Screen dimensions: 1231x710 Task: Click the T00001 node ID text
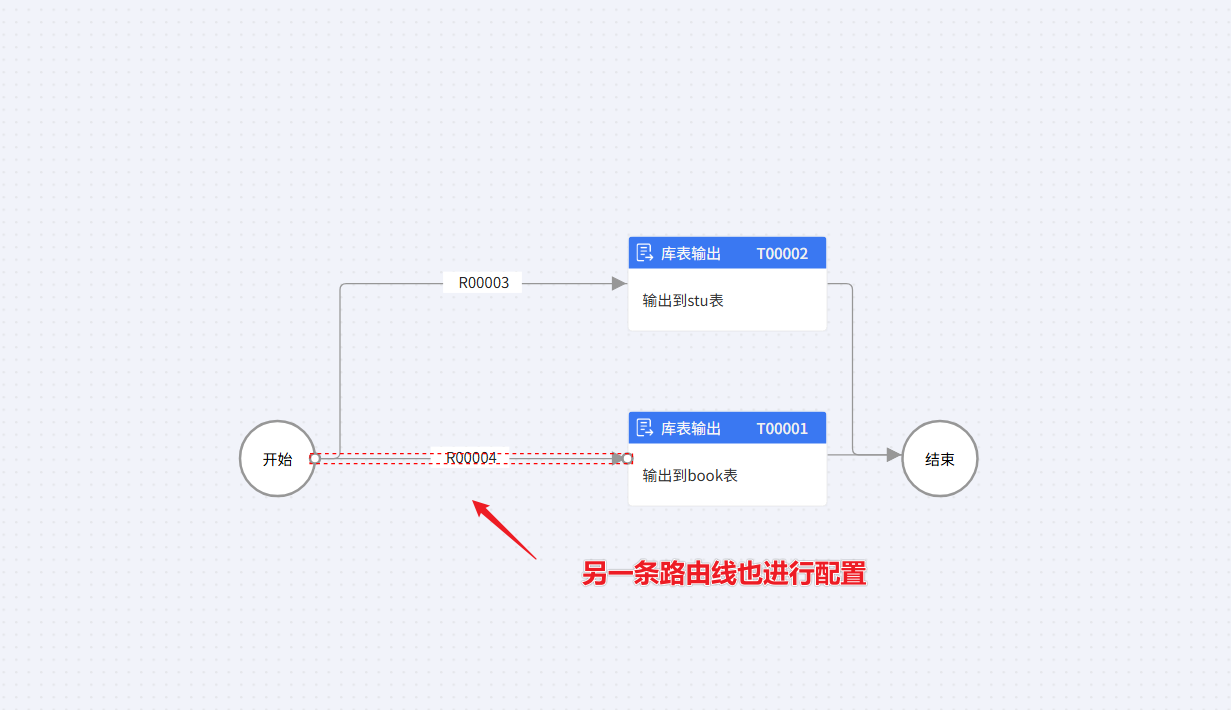click(782, 429)
